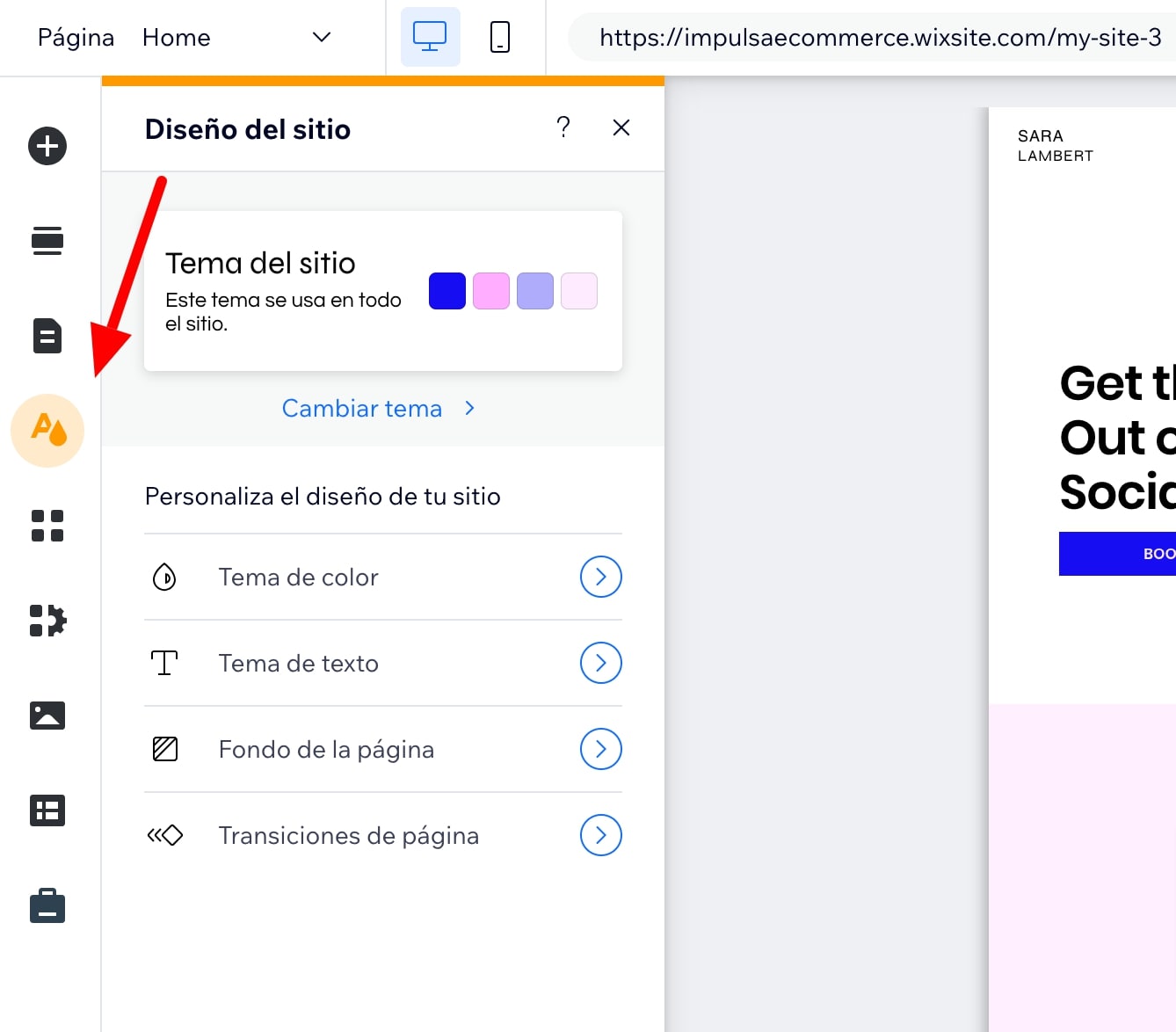Open the Add Section panel
Screen dimensions: 1176x1032
click(x=47, y=240)
